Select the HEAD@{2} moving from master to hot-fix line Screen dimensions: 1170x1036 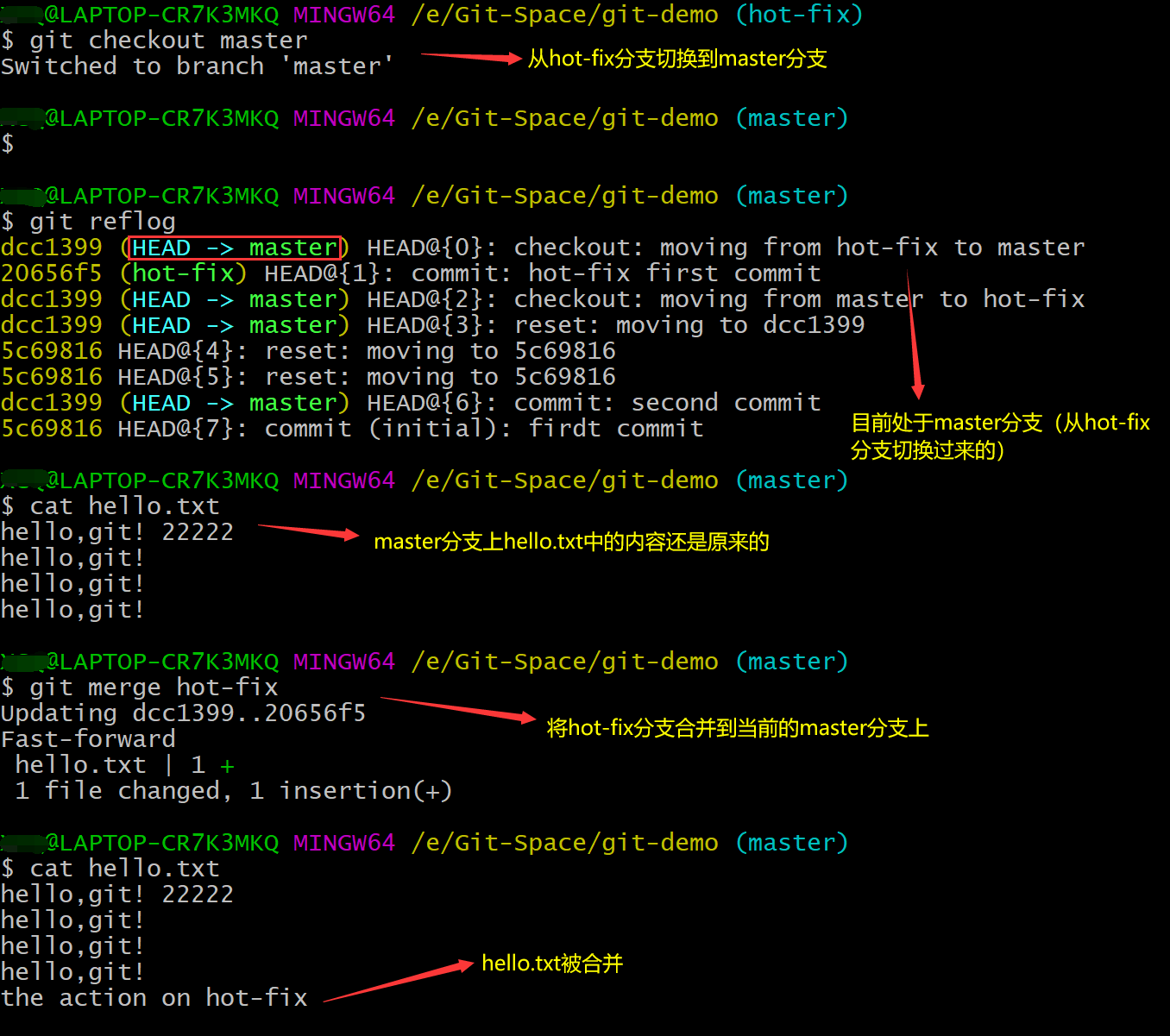[543, 299]
